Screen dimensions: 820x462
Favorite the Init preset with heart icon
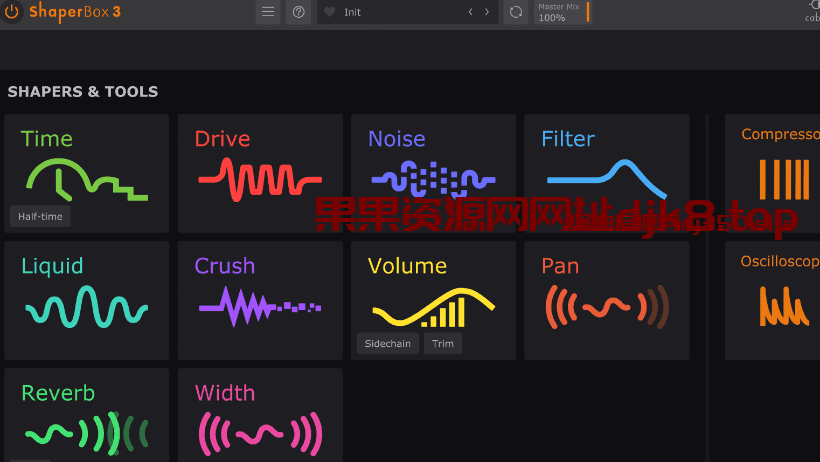(329, 12)
